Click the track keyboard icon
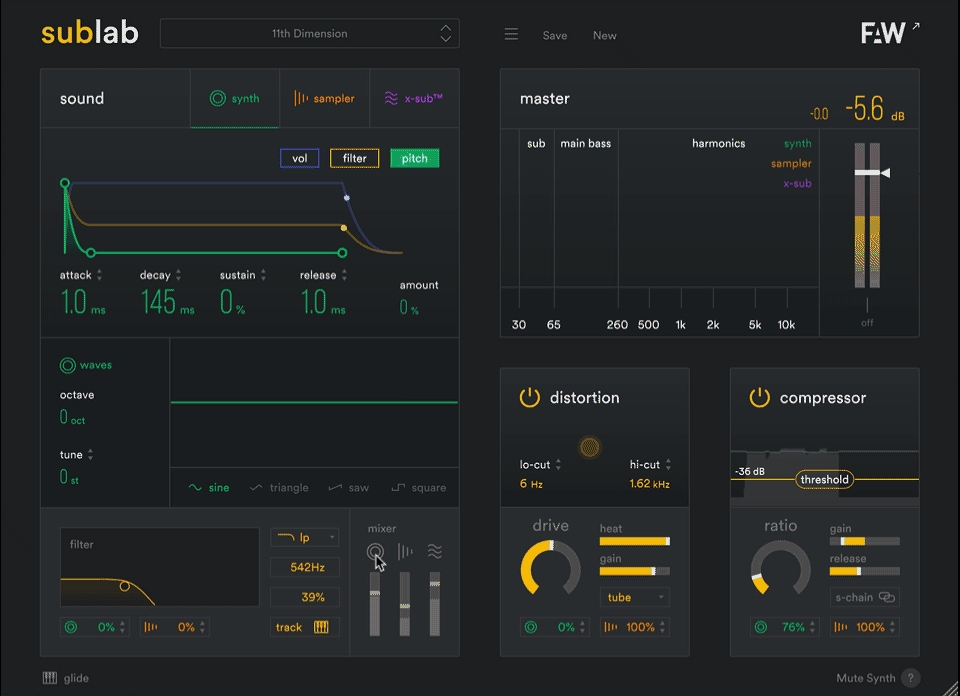 point(321,627)
